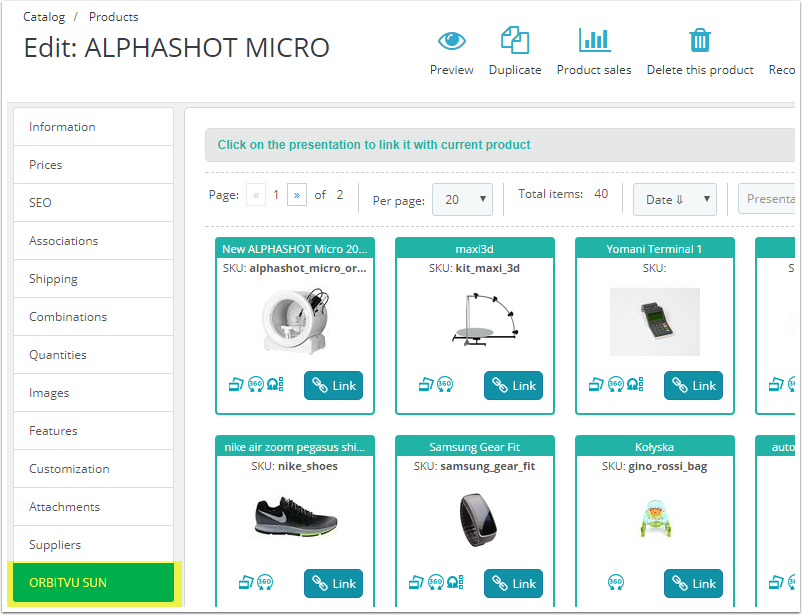802x615 pixels.
Task: Open the Information tab
Action: pos(94,127)
